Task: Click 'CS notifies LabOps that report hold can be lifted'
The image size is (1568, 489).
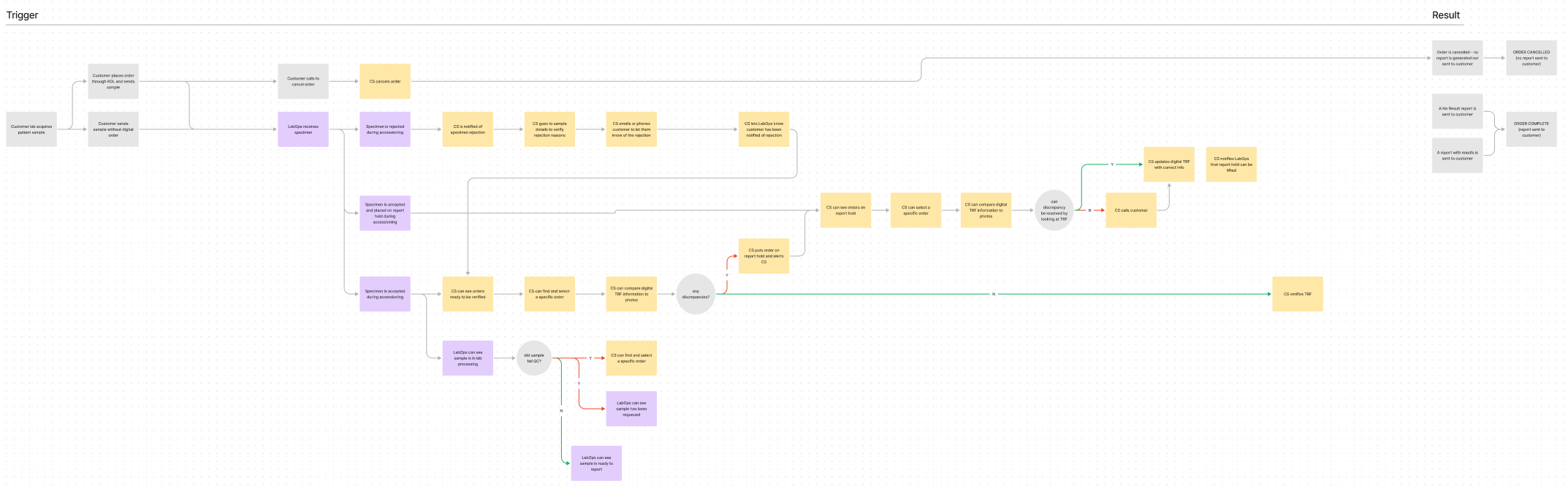Action: tap(1231, 164)
